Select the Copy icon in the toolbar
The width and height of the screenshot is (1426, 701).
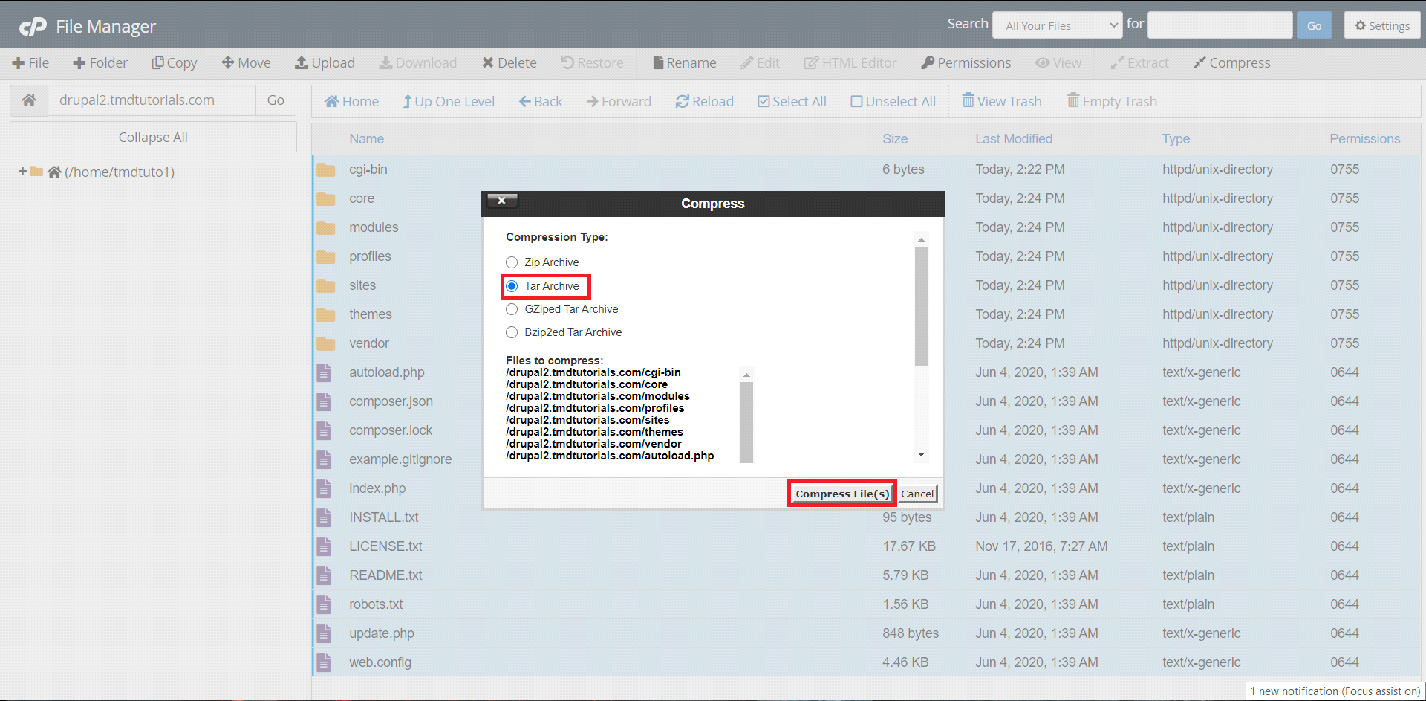pos(173,62)
